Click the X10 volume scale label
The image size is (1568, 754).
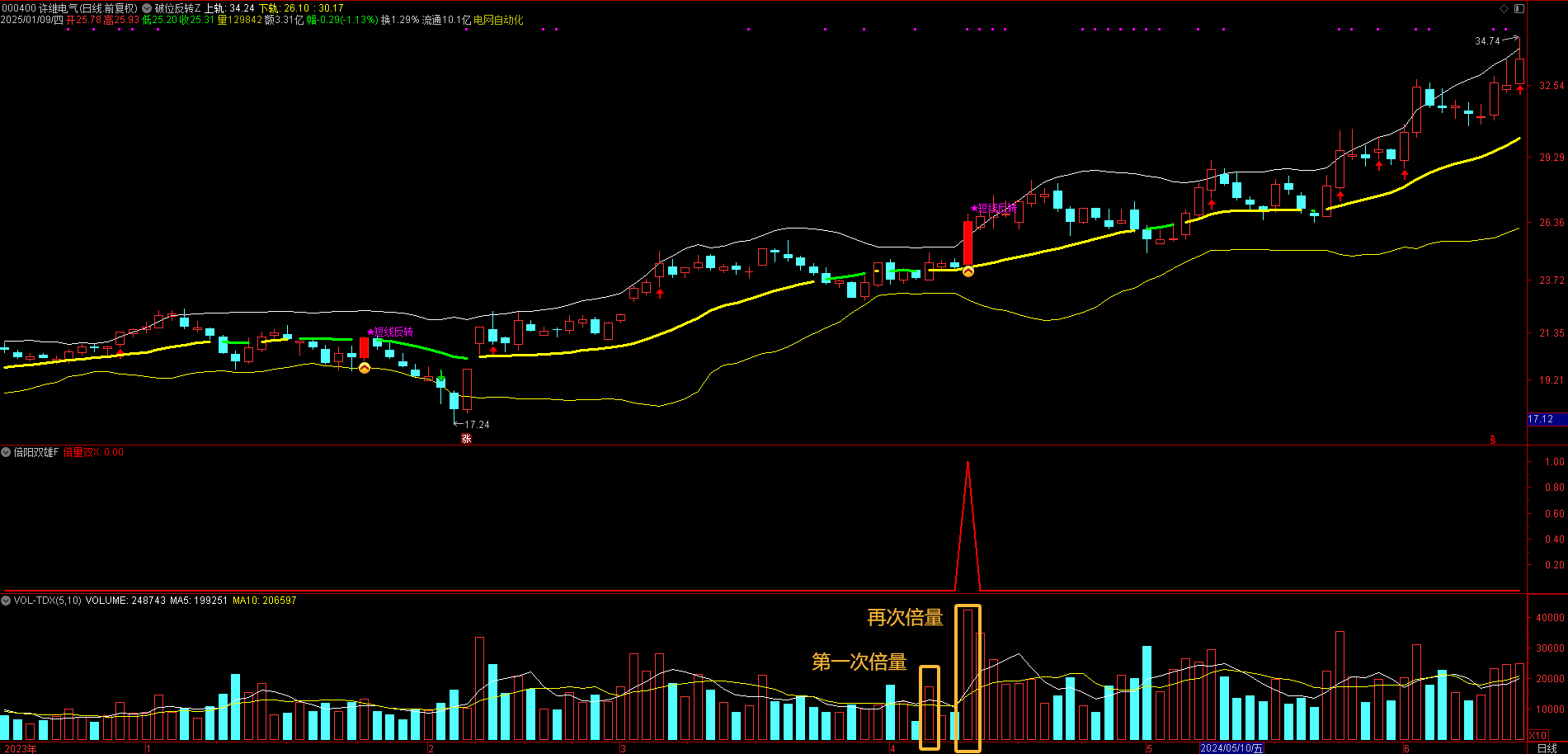click(x=1538, y=735)
